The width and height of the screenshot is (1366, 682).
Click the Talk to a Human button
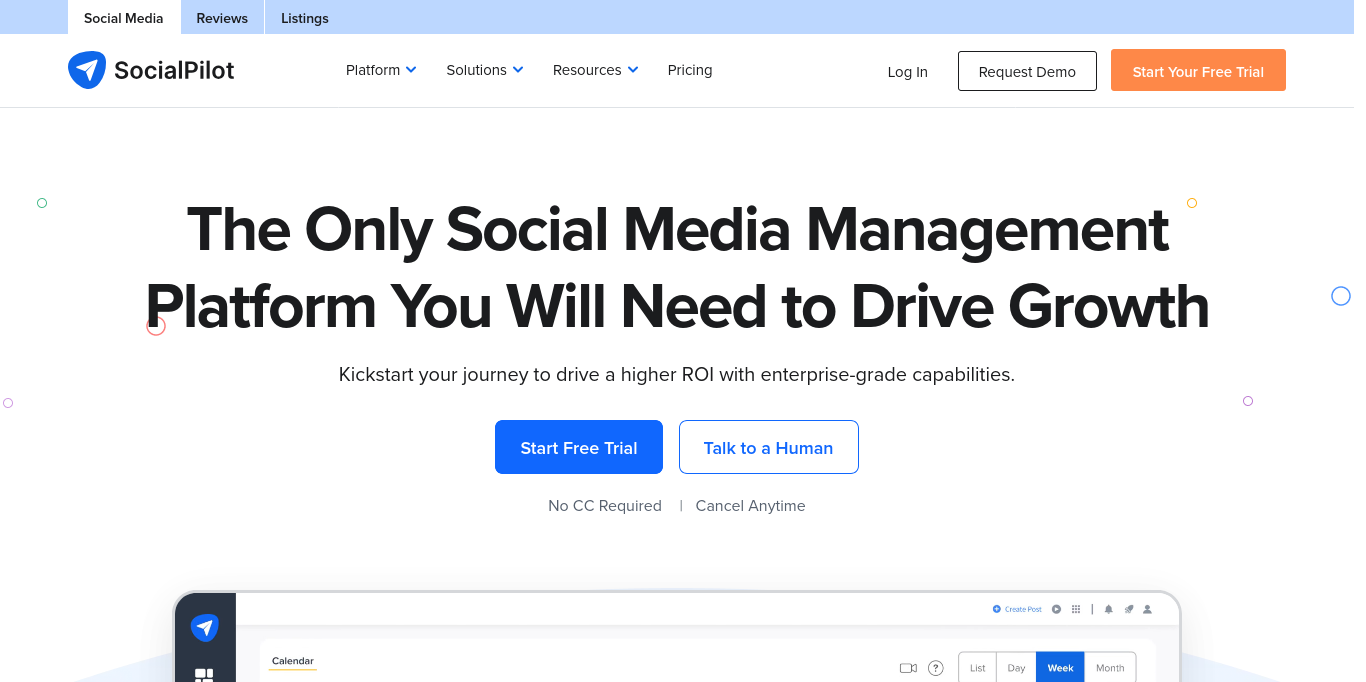(768, 447)
